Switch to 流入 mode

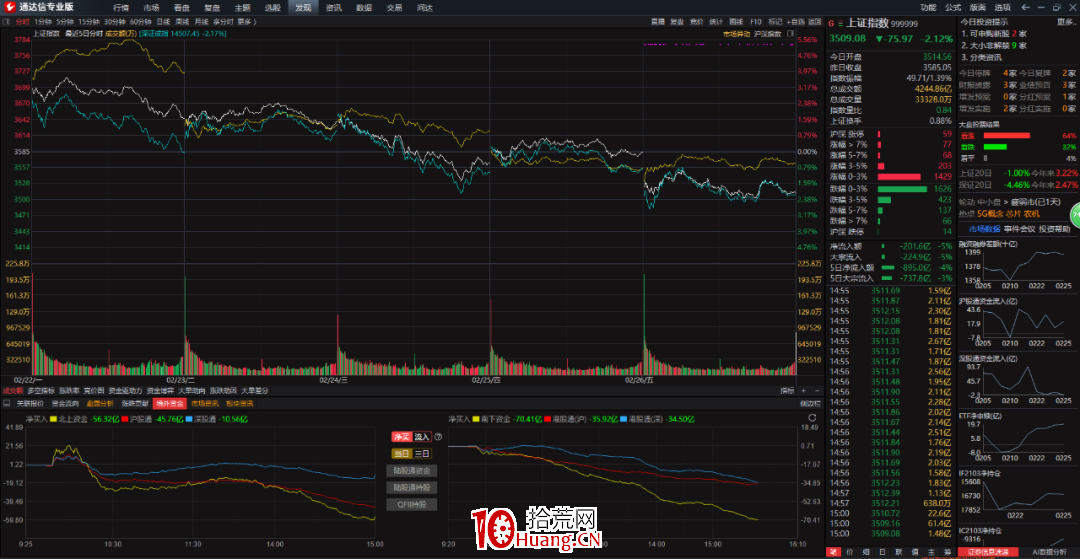(x=422, y=436)
